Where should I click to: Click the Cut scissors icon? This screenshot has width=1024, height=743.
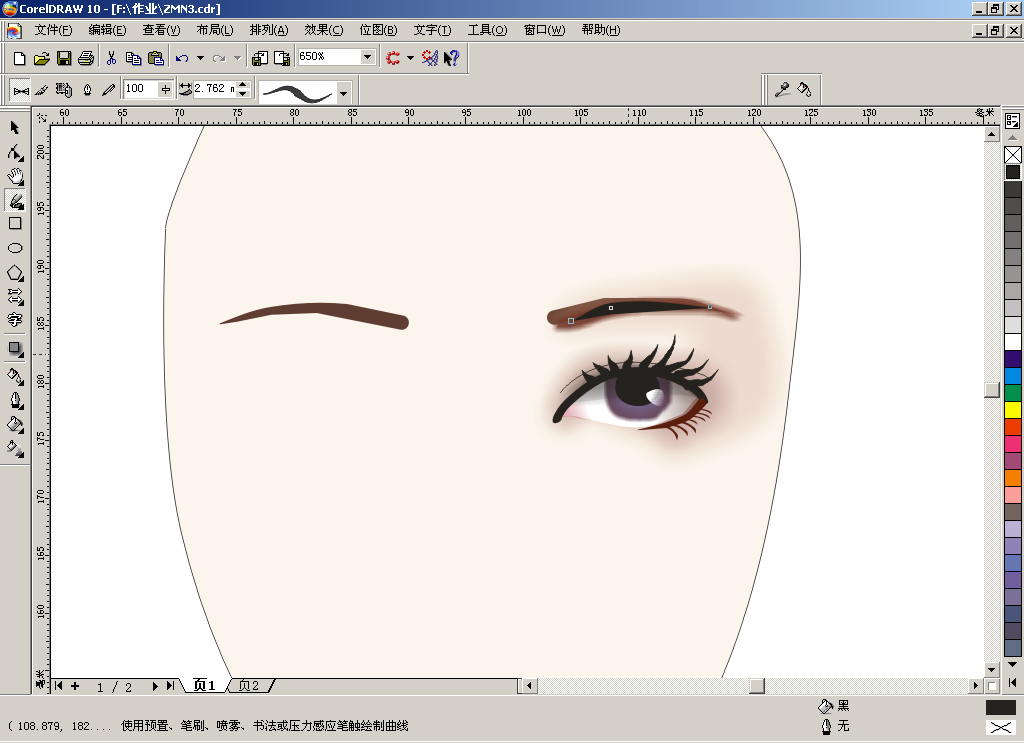pyautogui.click(x=112, y=58)
